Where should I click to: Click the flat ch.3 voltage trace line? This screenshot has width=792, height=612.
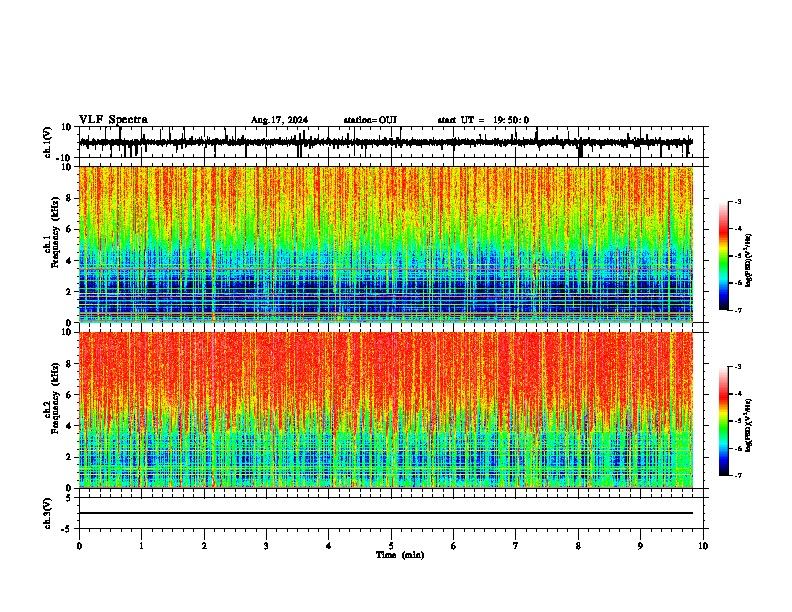[x=386, y=513]
